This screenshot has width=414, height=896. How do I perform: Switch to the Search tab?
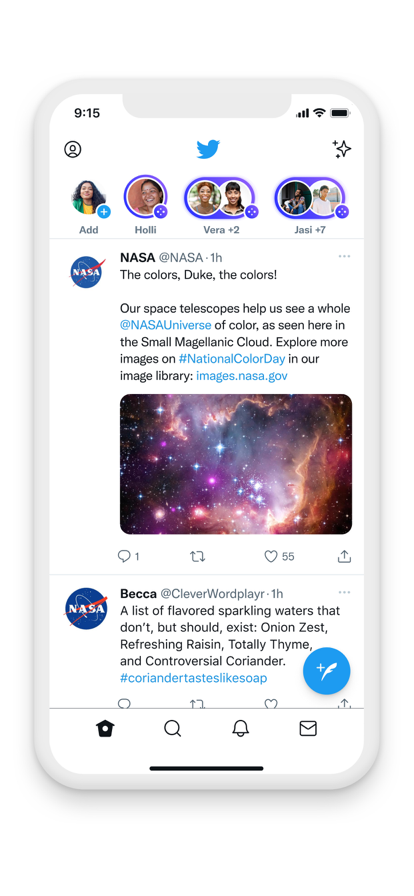(x=173, y=729)
